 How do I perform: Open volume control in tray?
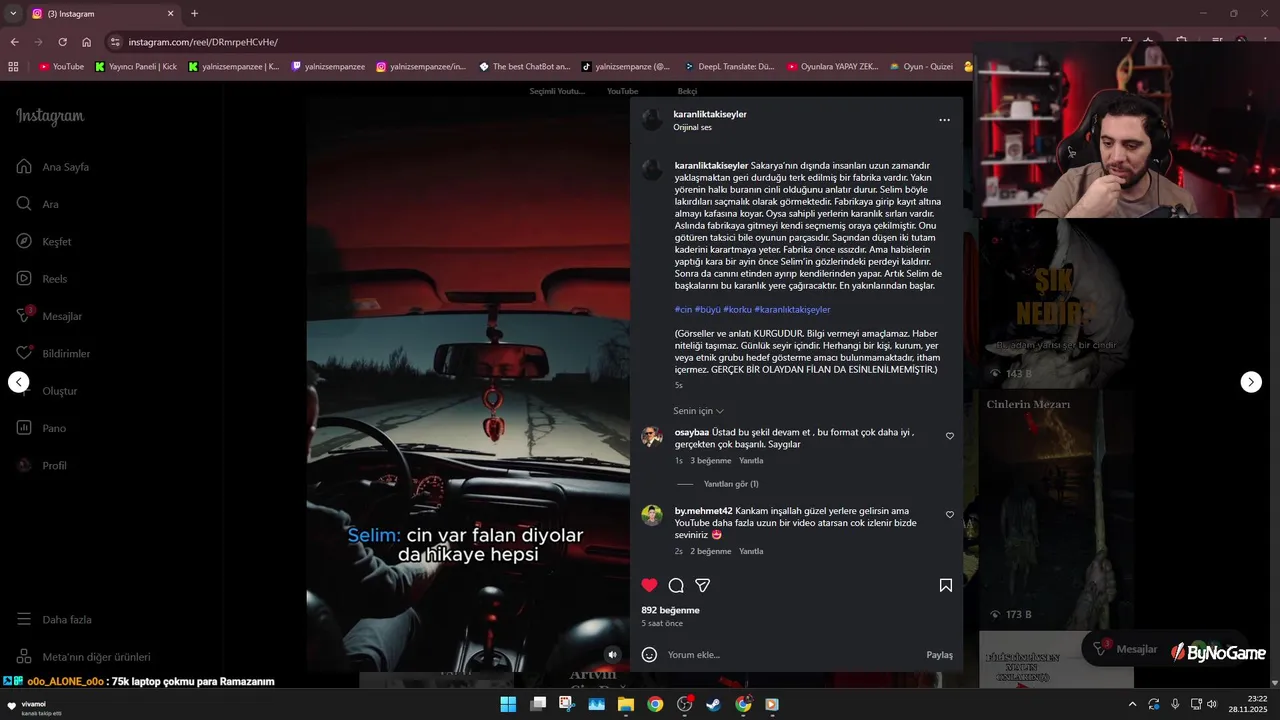[1211, 704]
